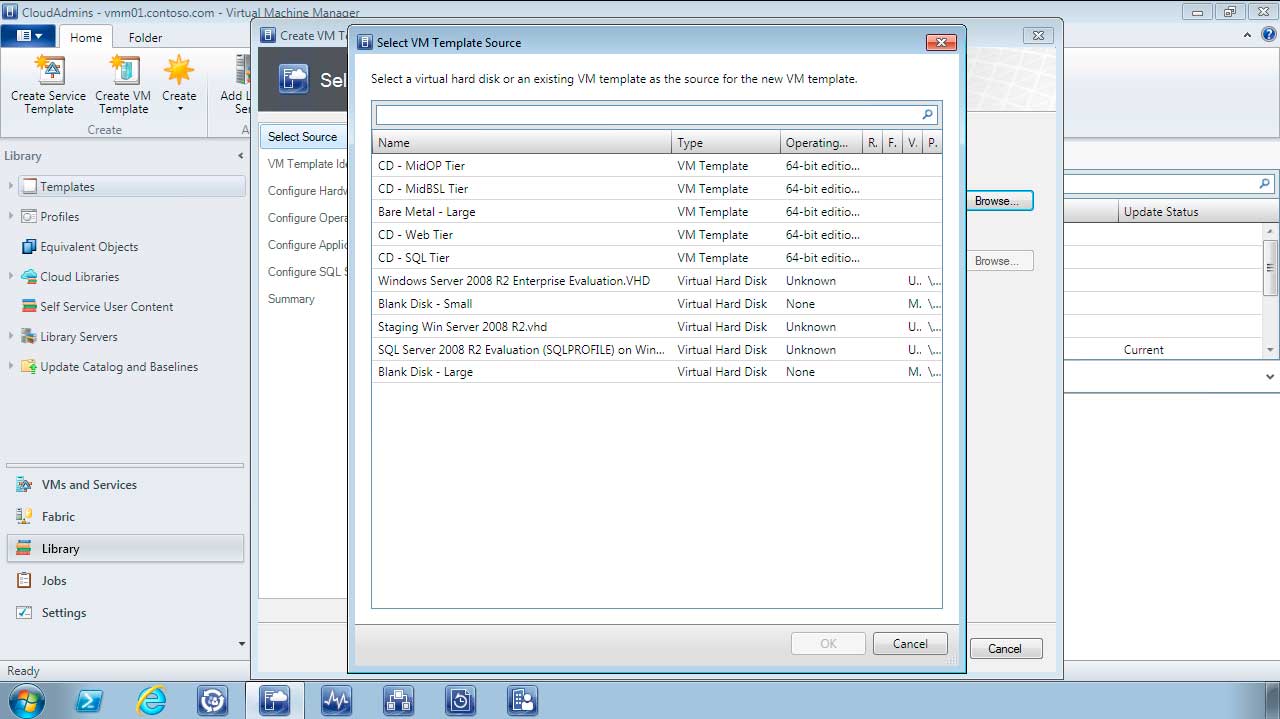Open the Fabric workspace
The height and width of the screenshot is (719, 1280).
(x=125, y=517)
